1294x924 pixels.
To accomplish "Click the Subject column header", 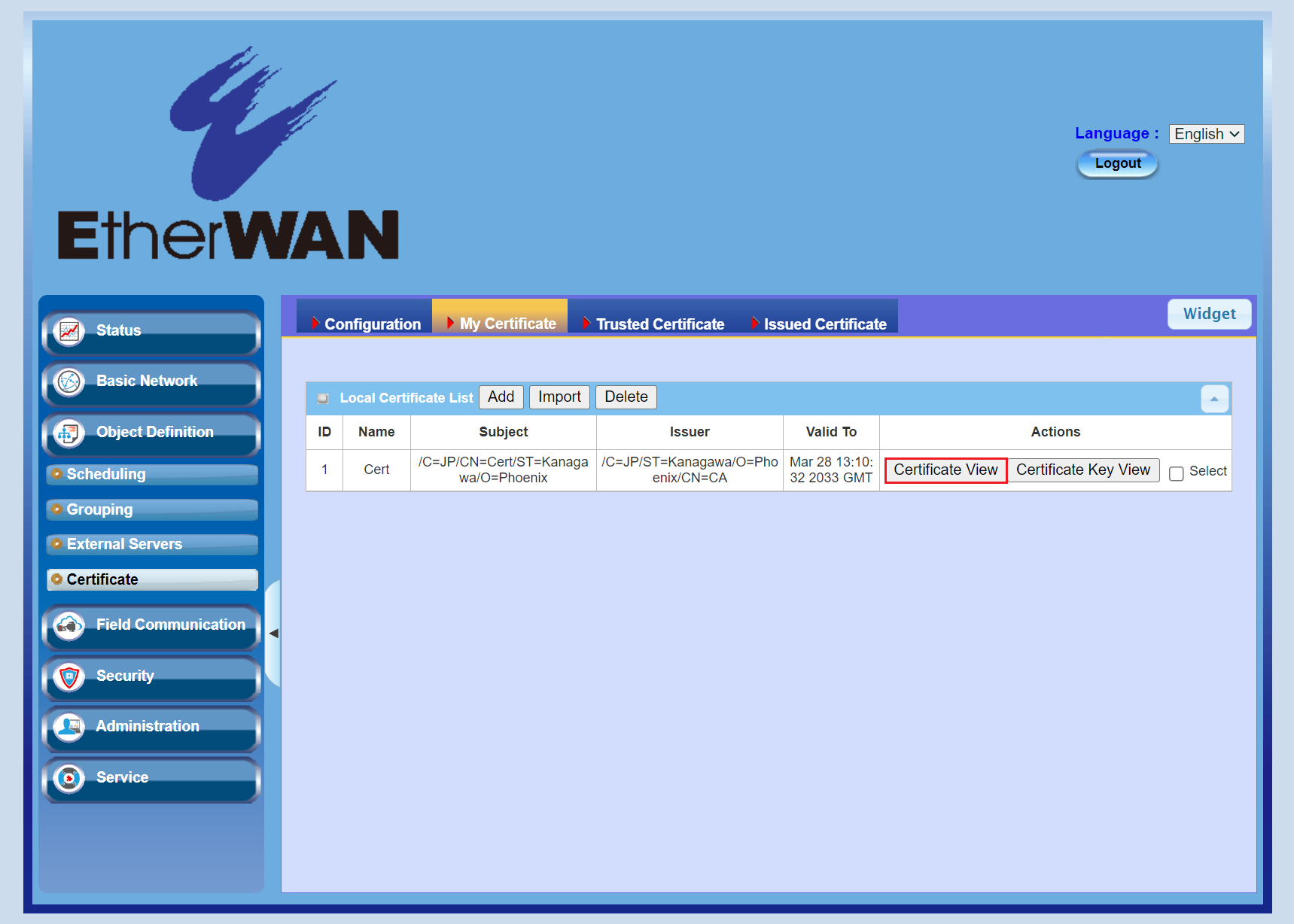I will (504, 432).
